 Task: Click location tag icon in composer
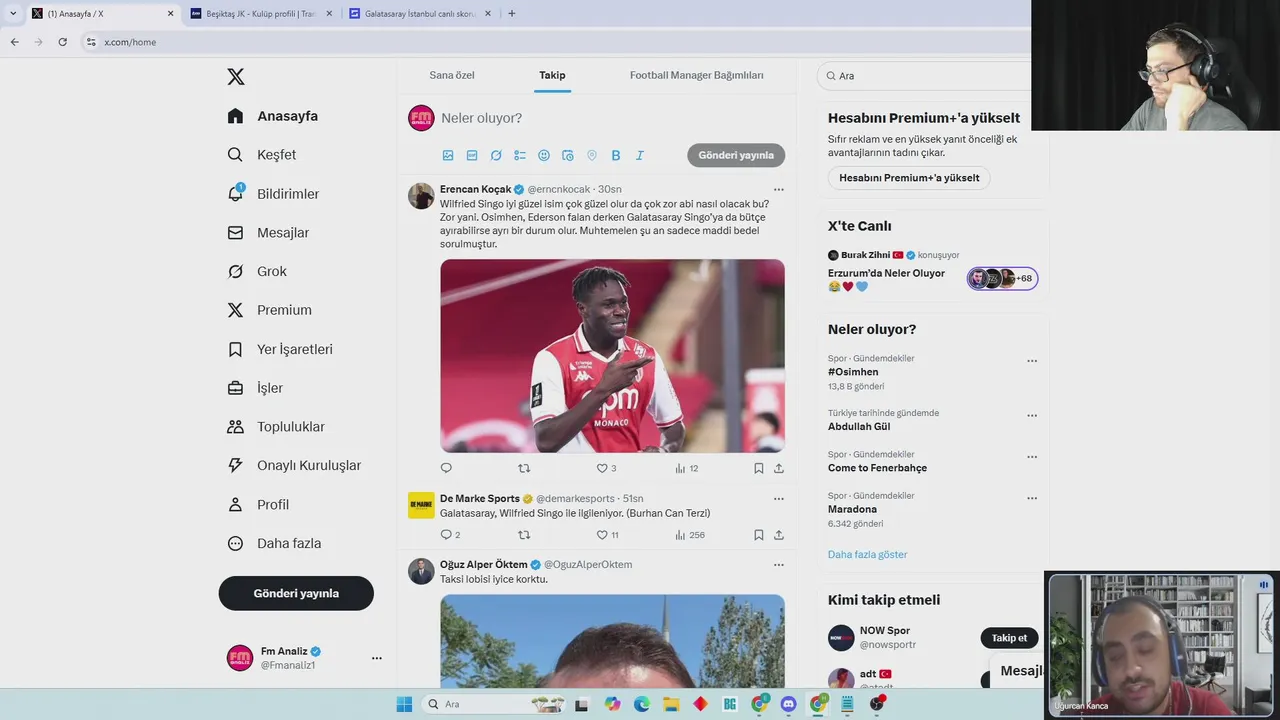click(x=592, y=155)
